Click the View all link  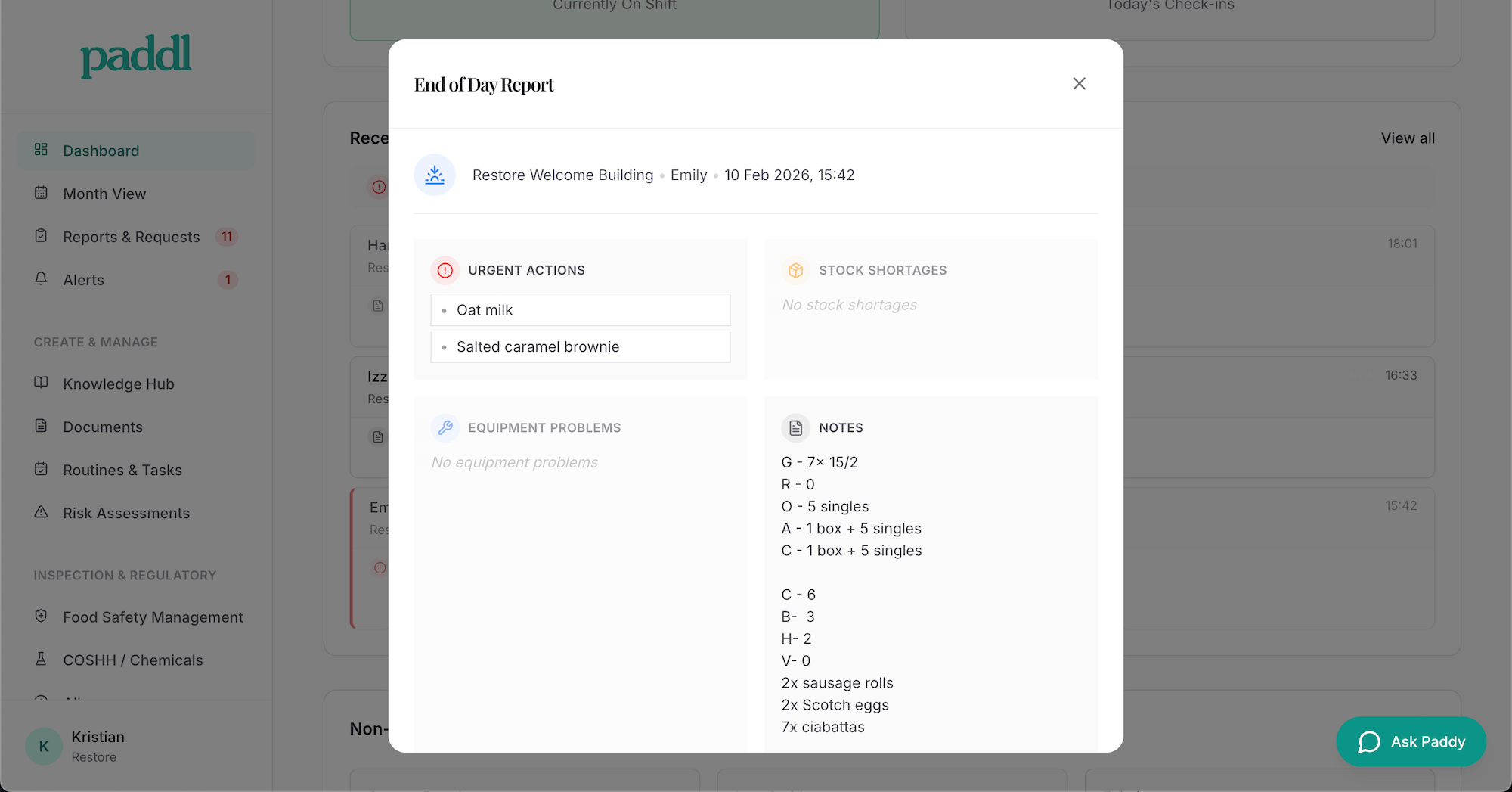pos(1407,138)
